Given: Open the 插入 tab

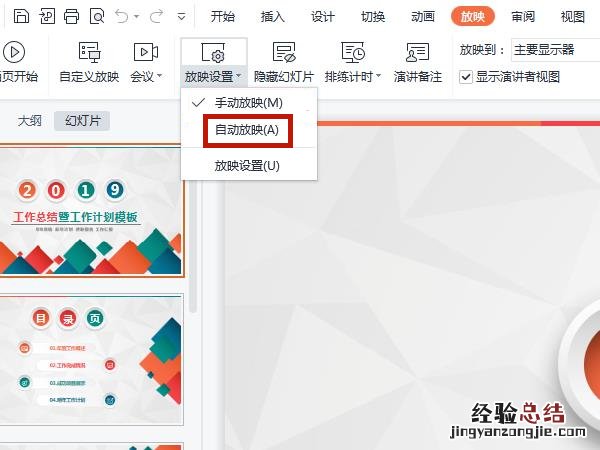Looking at the screenshot, I should pyautogui.click(x=272, y=17).
